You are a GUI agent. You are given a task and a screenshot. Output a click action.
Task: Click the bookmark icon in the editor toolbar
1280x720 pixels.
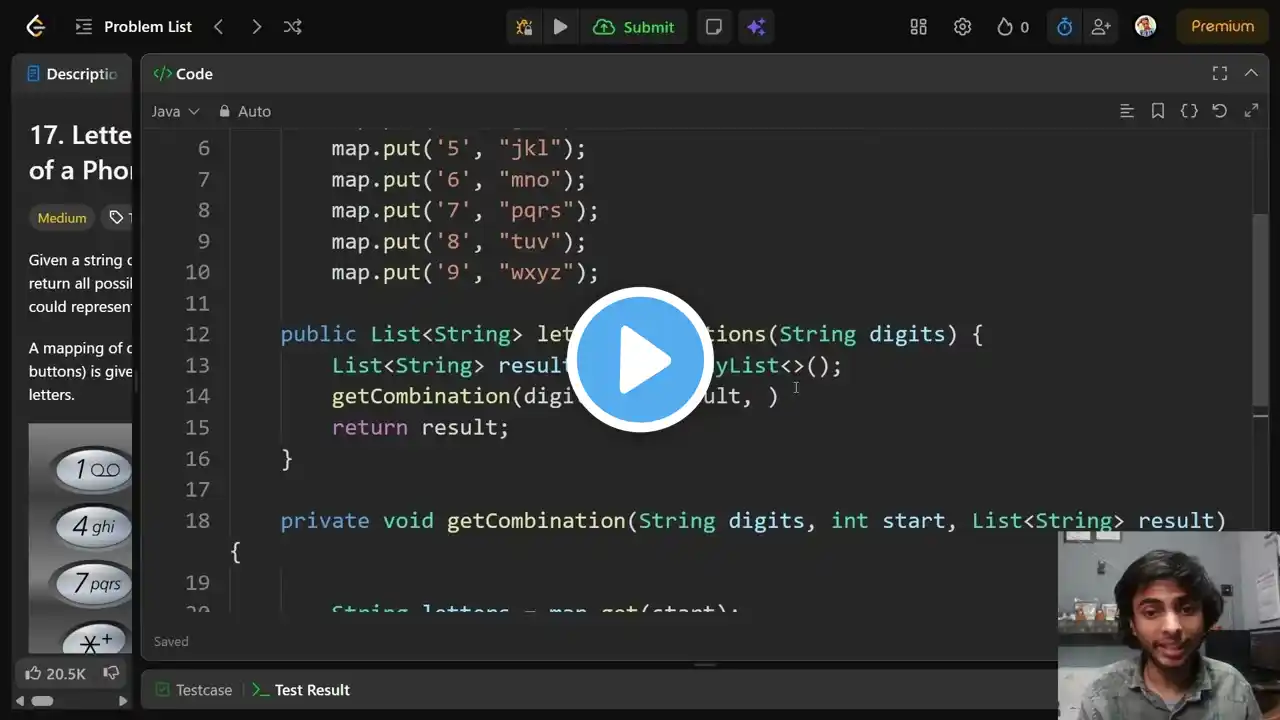(x=1158, y=111)
